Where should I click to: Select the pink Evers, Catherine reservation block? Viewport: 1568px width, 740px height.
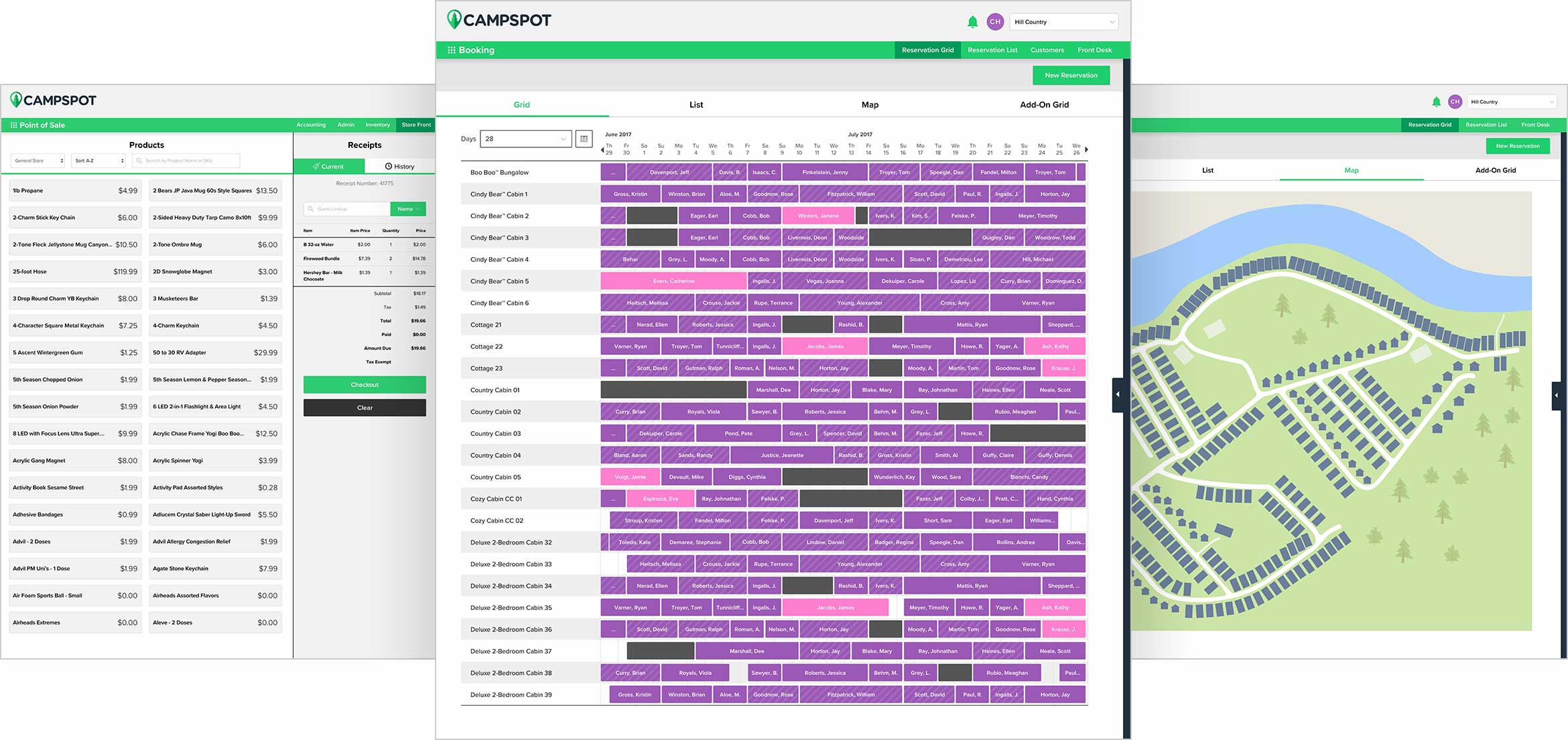point(673,281)
